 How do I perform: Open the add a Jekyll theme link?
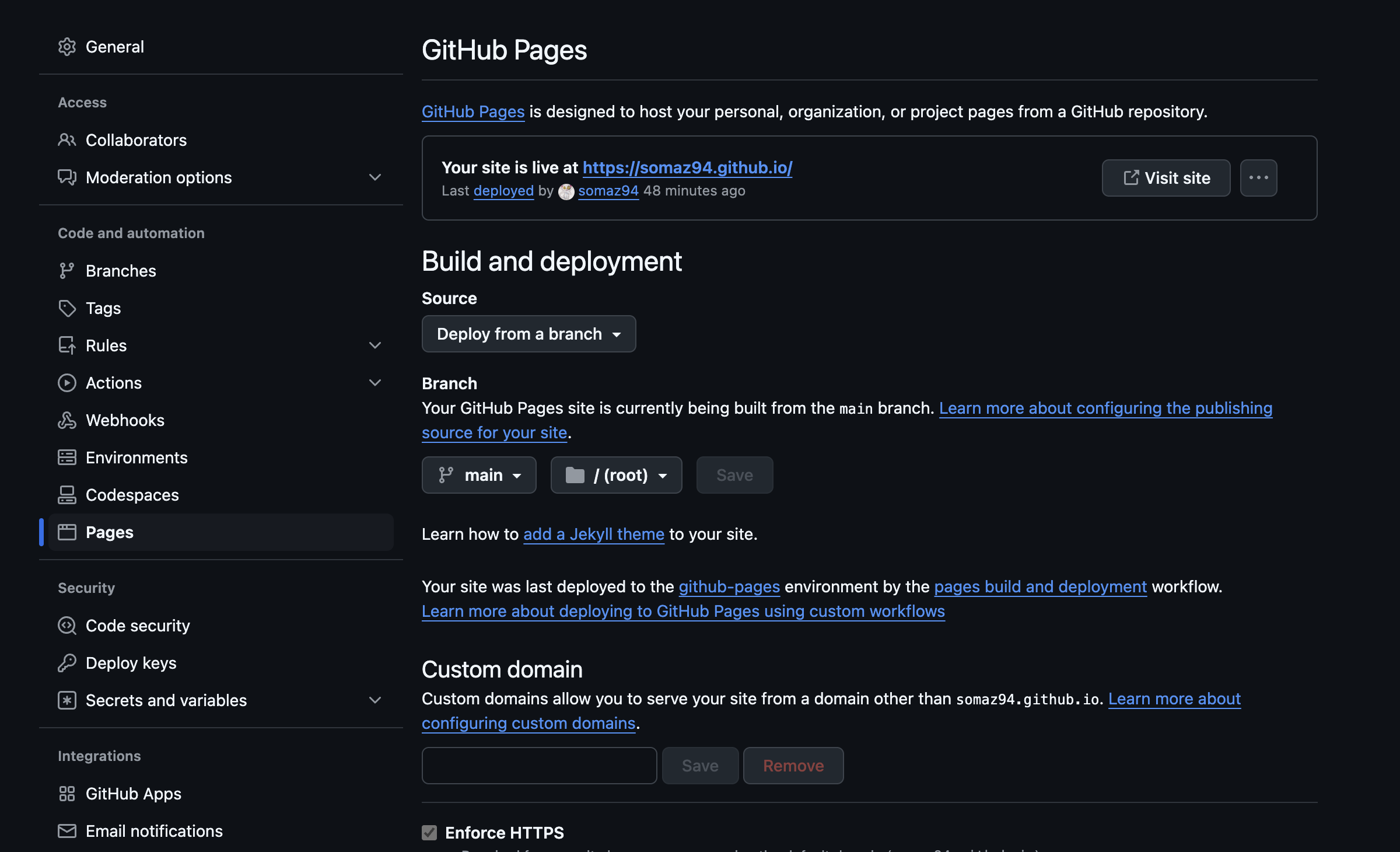(593, 534)
